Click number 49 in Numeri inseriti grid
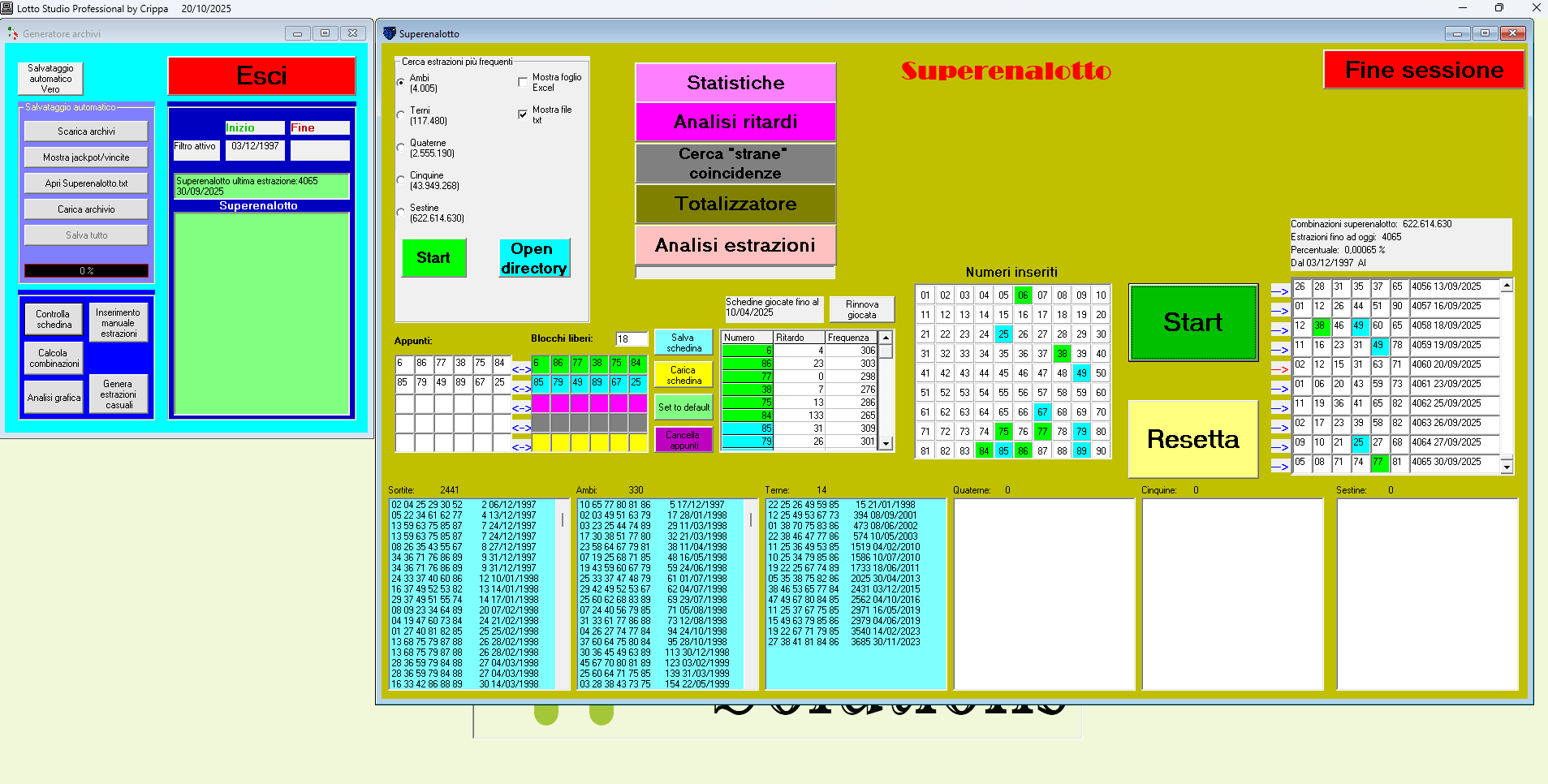The width and height of the screenshot is (1548, 784). click(1080, 373)
